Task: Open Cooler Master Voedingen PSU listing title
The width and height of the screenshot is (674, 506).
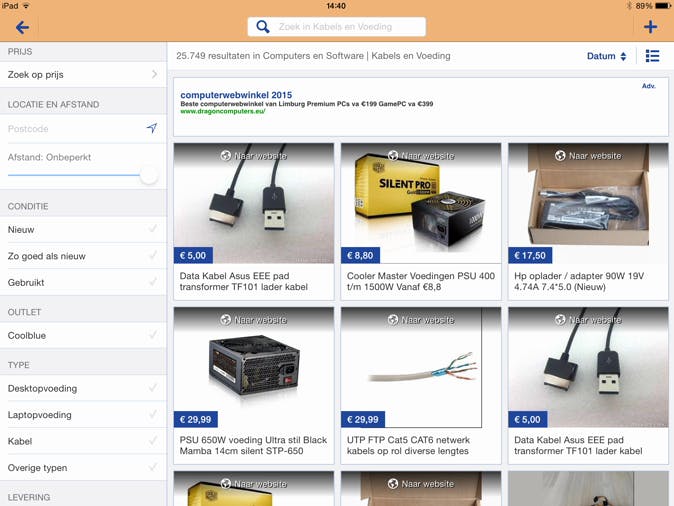Action: click(x=420, y=281)
